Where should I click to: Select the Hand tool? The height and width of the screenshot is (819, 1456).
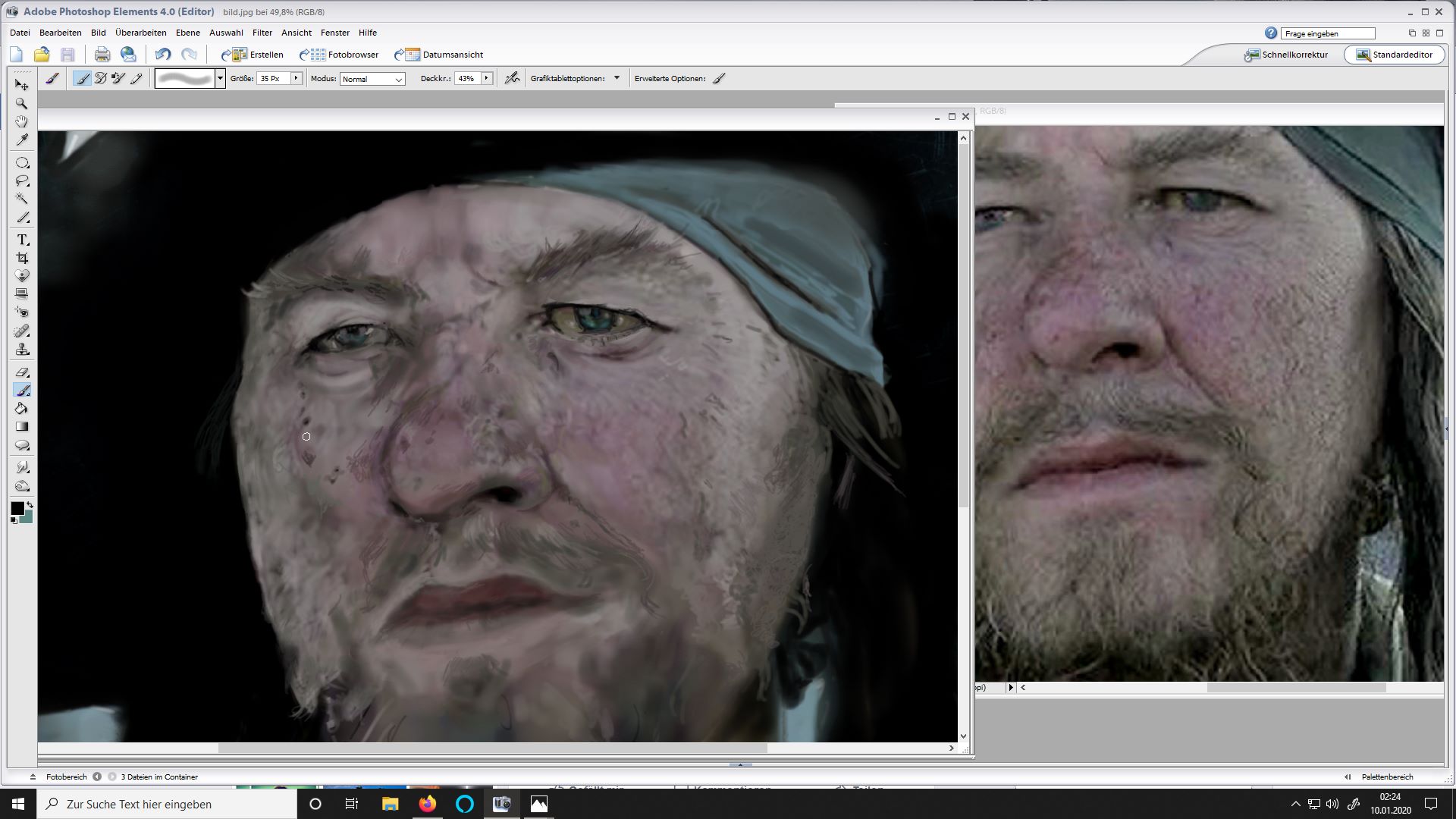pos(22,121)
